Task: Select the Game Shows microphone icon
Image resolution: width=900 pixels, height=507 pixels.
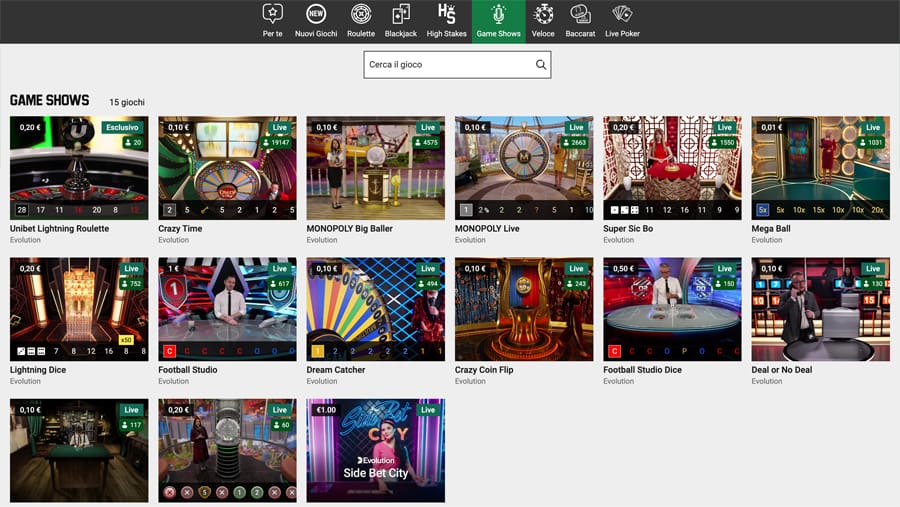Action: [498, 14]
